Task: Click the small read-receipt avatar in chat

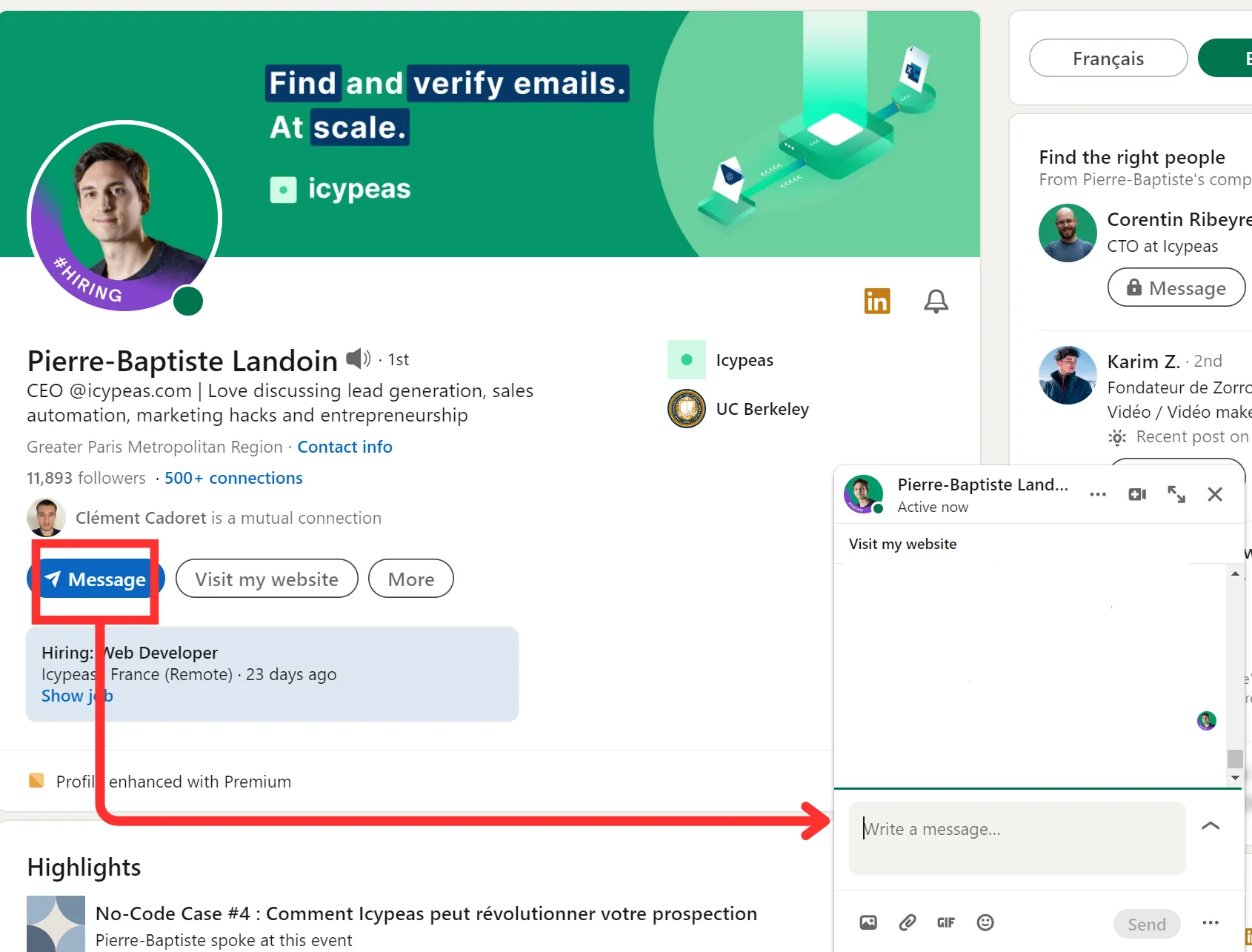Action: (x=1207, y=721)
